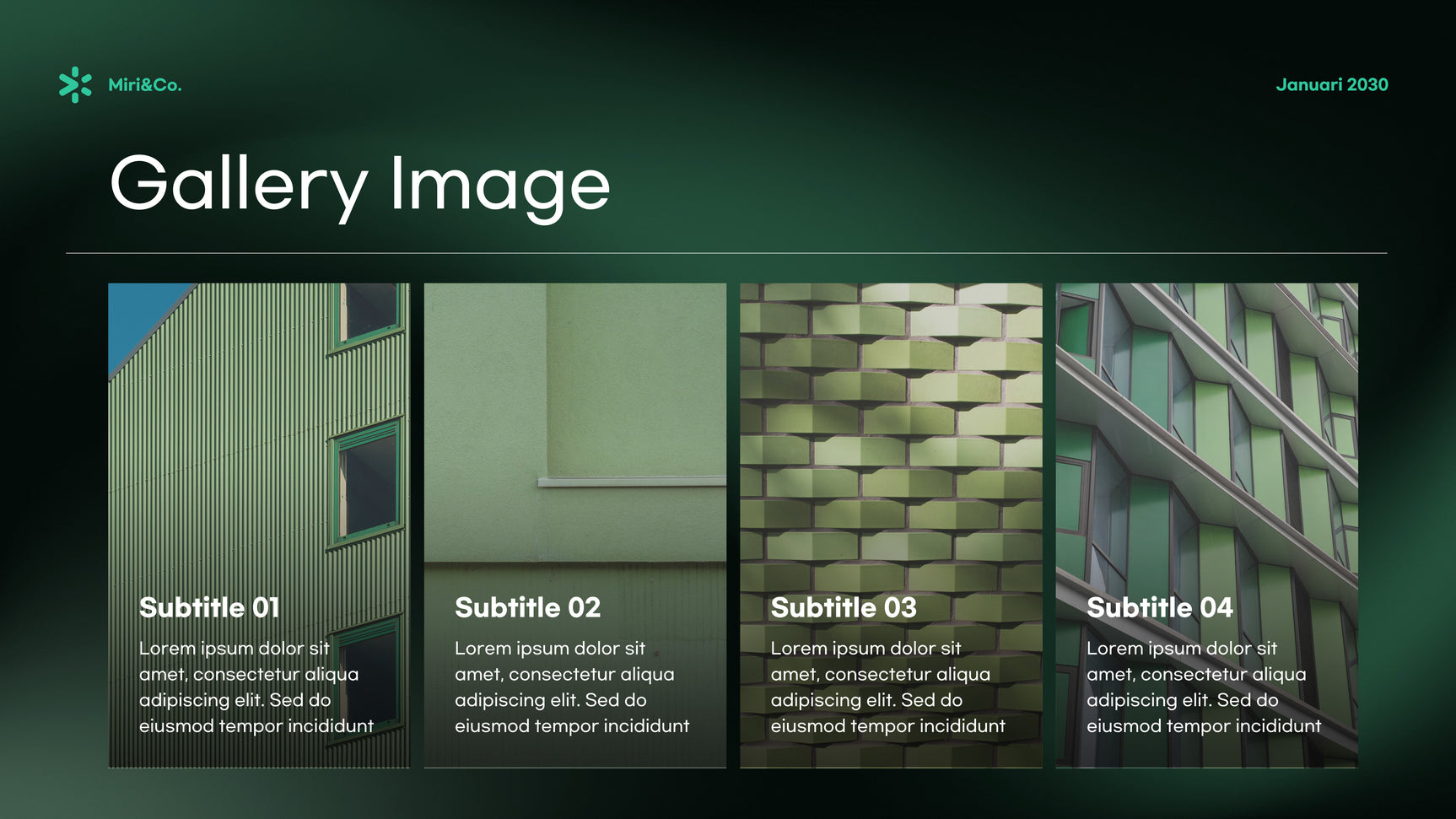Click the blue sky corner in first image
Image resolution: width=1456 pixels, height=819 pixels.
[x=137, y=316]
